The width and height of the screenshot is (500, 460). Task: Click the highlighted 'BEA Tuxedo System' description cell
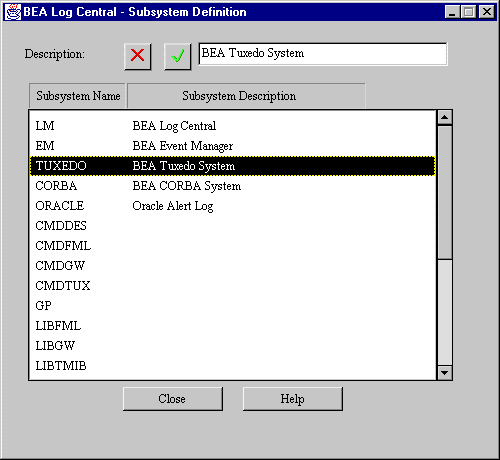(184, 166)
